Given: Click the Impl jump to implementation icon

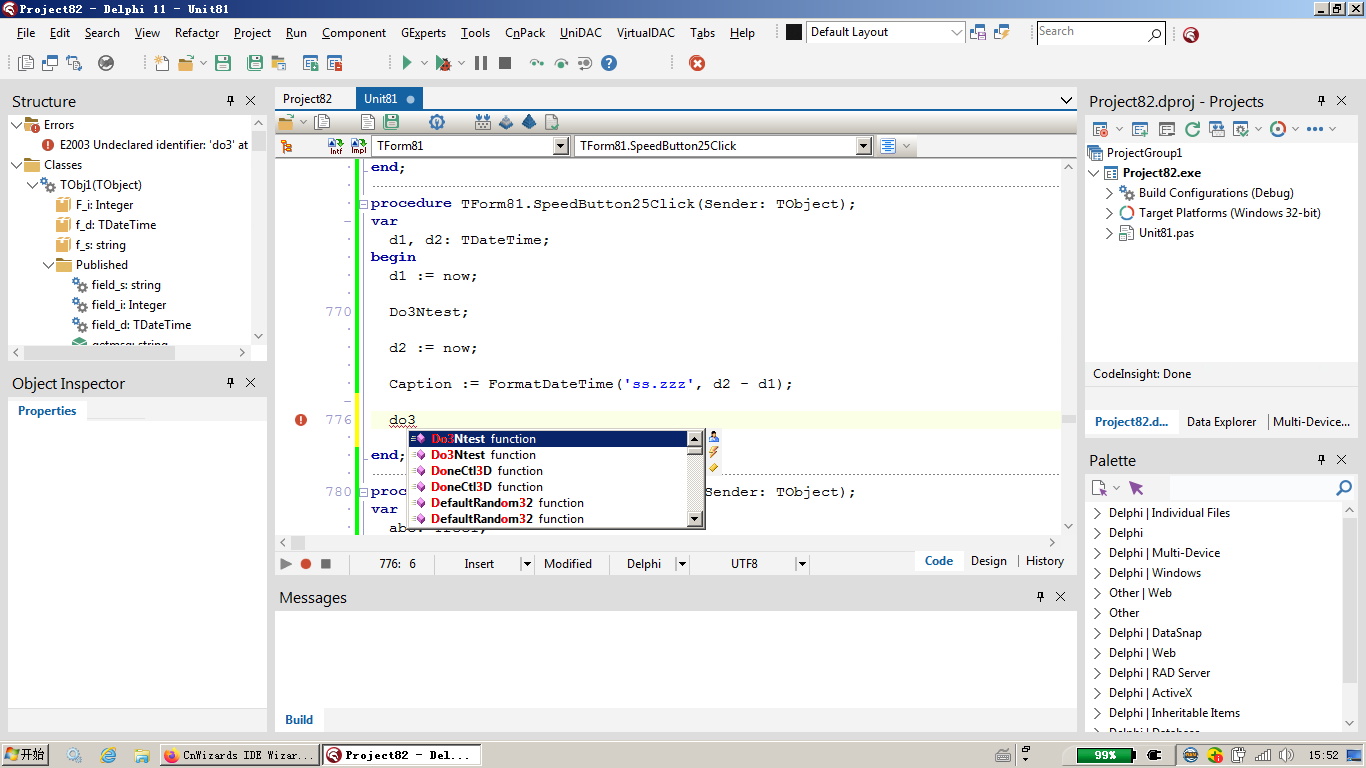Looking at the screenshot, I should click(358, 146).
